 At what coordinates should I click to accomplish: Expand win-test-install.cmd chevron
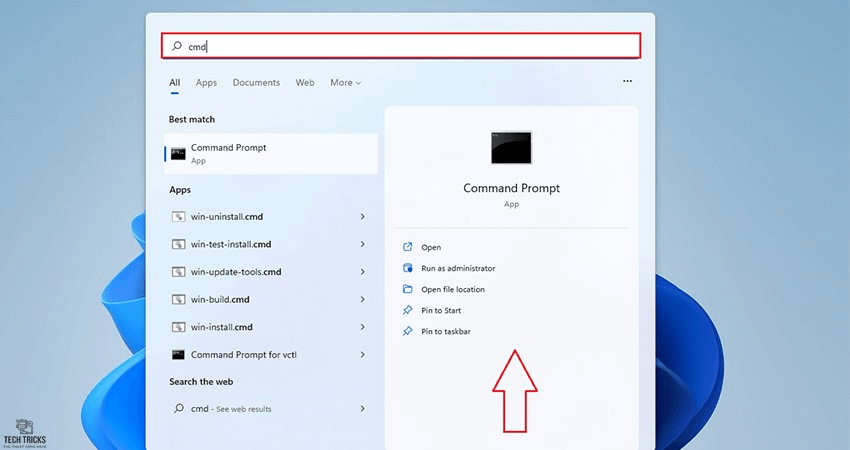(x=363, y=245)
